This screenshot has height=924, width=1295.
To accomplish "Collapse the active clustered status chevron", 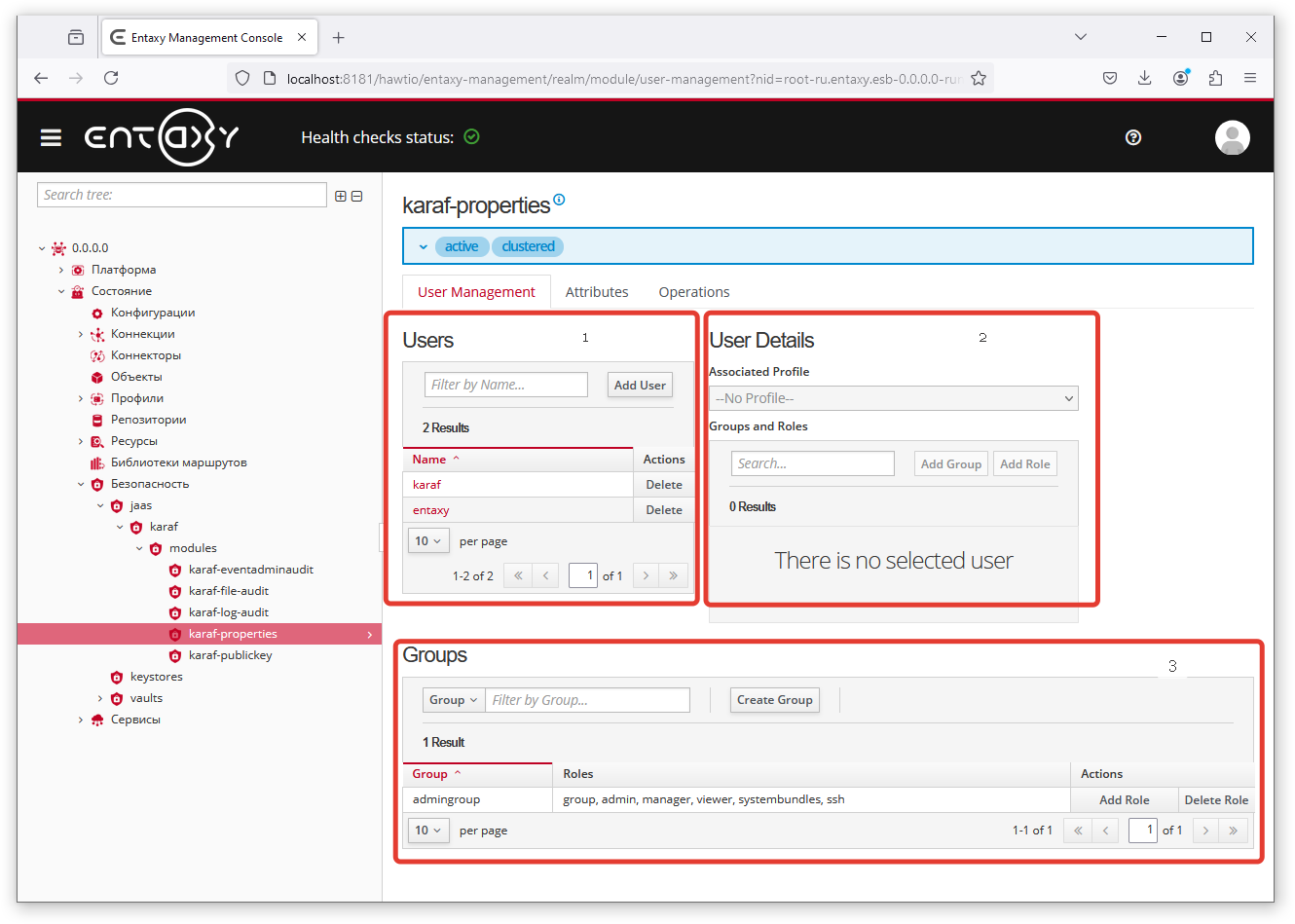I will coord(424,246).
